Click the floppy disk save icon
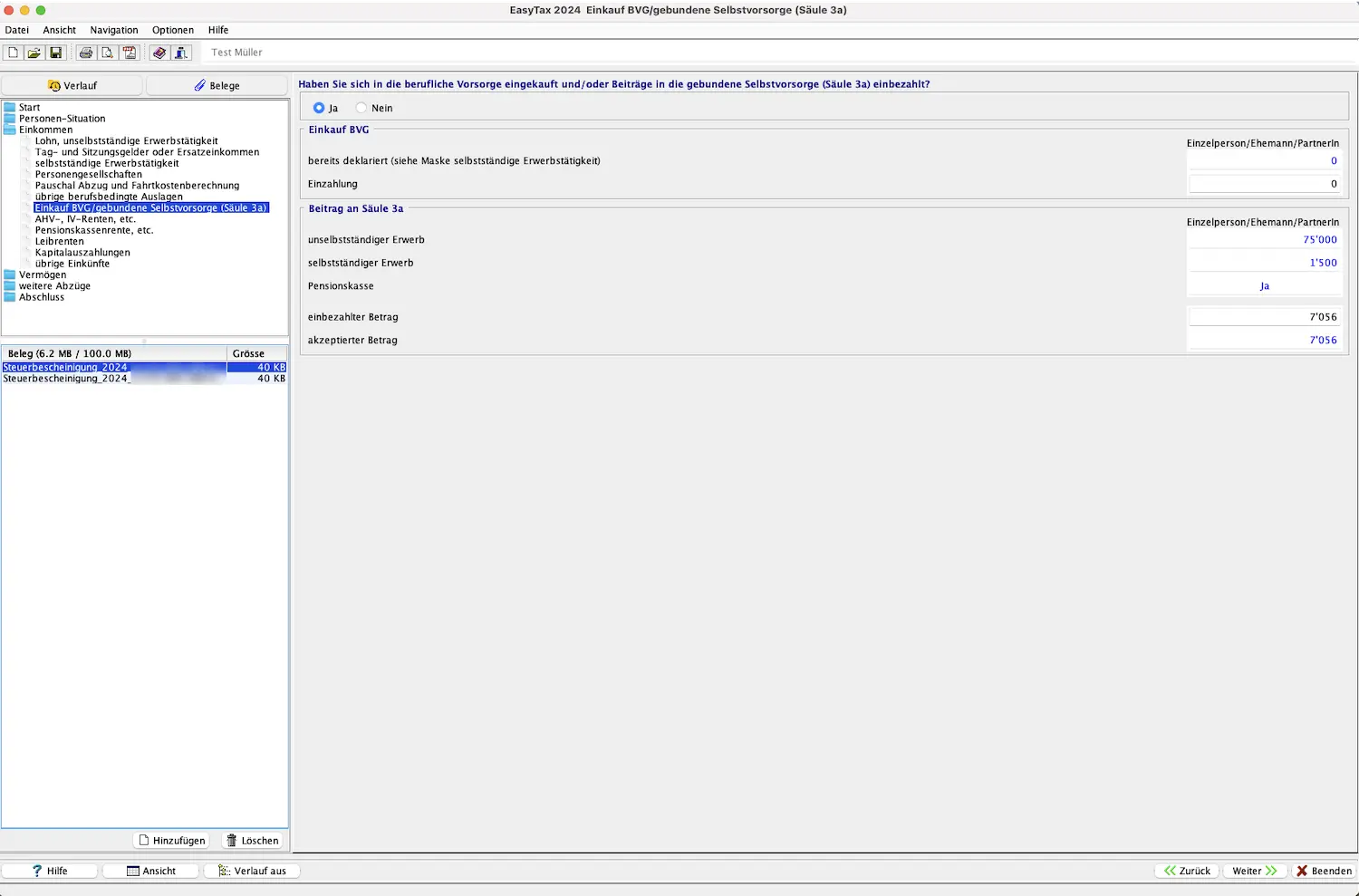Image resolution: width=1359 pixels, height=896 pixels. 56,53
